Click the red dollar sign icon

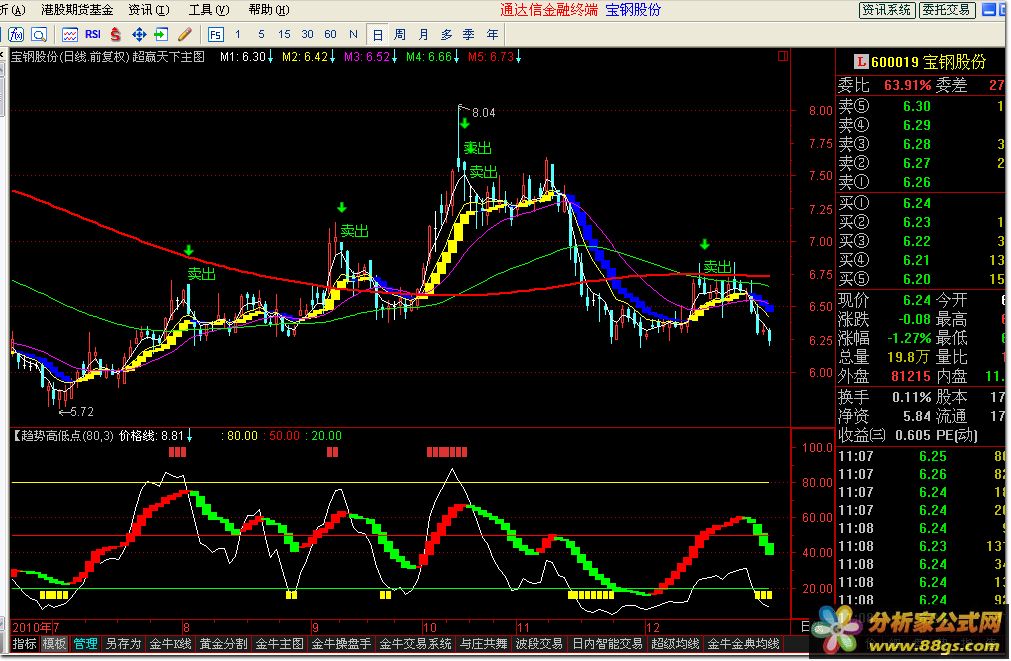tap(115, 35)
